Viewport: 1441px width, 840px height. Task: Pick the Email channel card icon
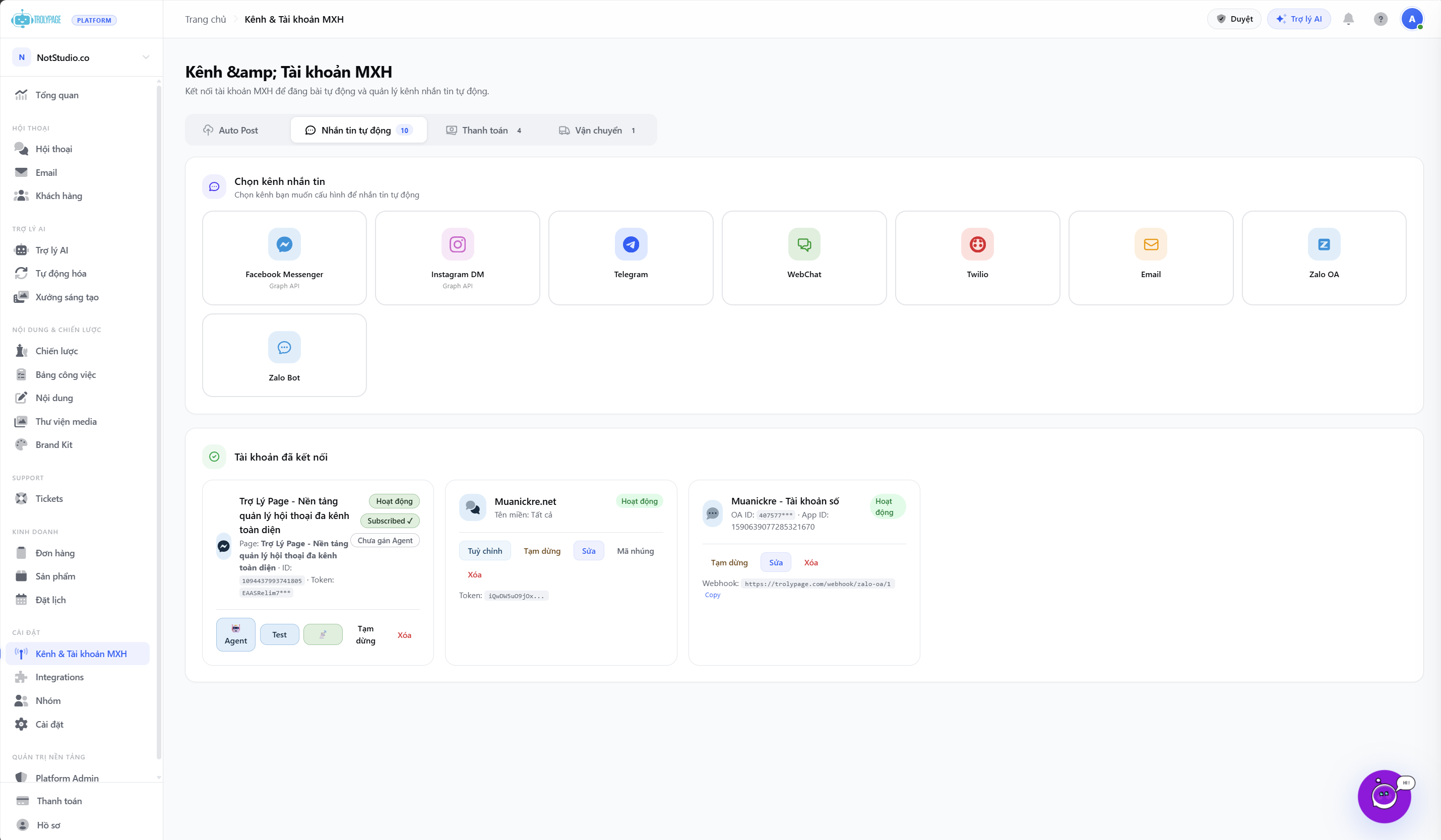tap(1151, 244)
